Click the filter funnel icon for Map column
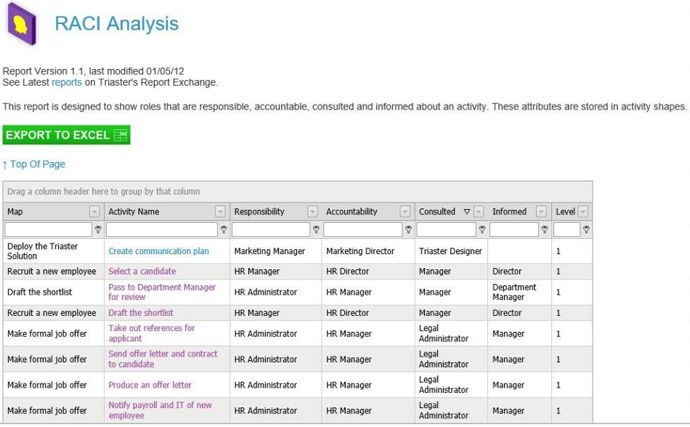This screenshot has height=427, width=690. [x=98, y=229]
